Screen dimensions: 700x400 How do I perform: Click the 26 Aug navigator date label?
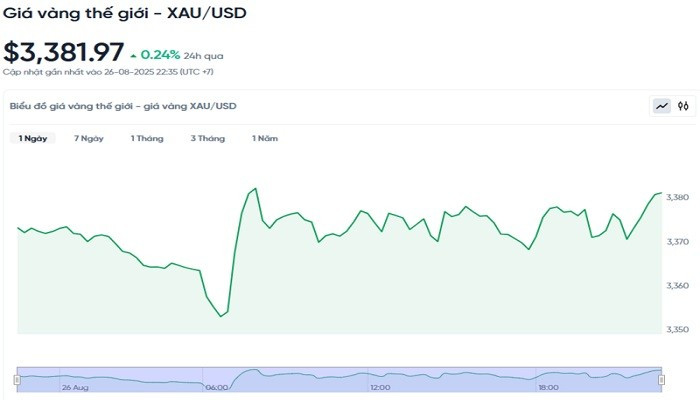[x=75, y=387]
